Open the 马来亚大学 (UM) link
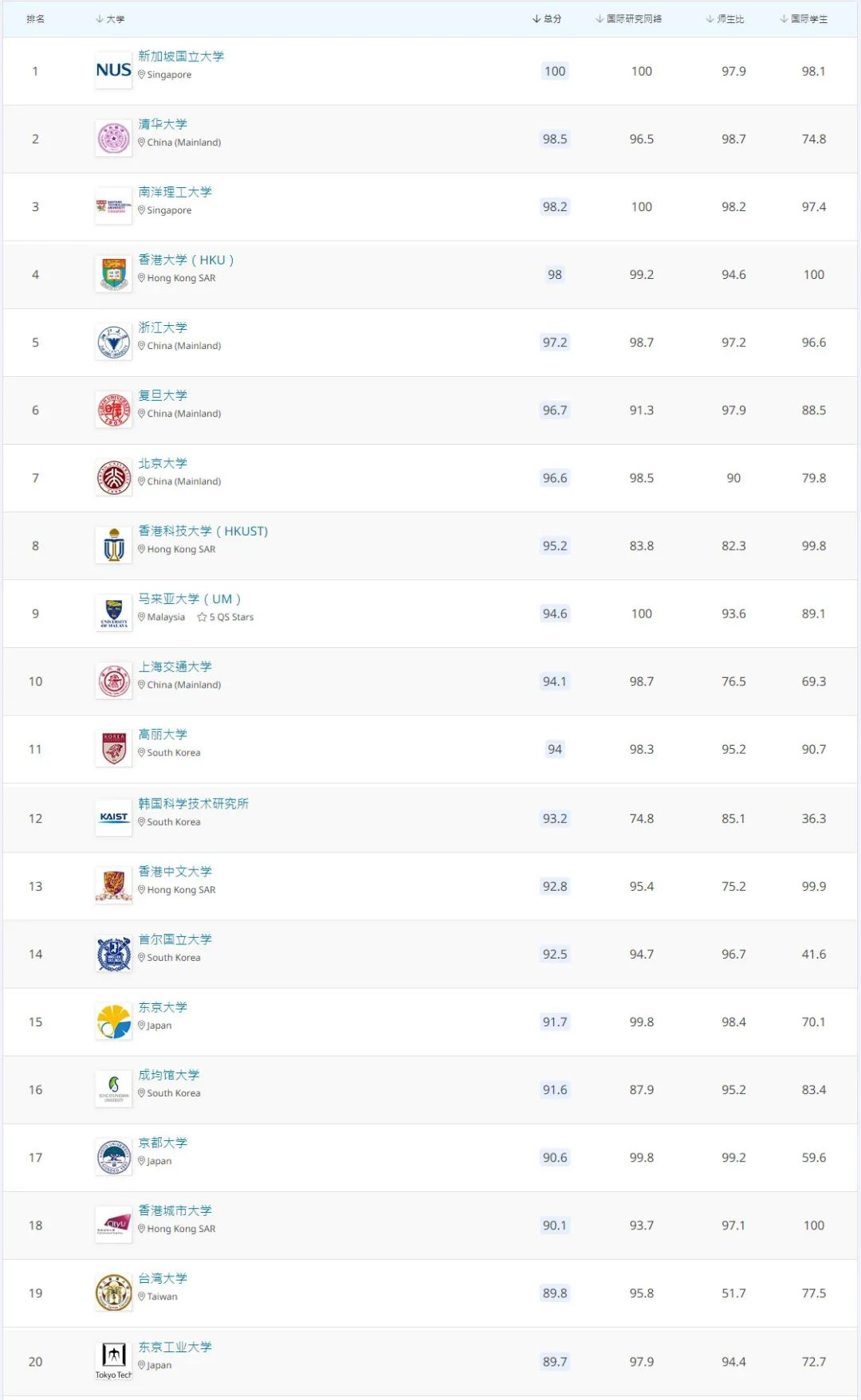This screenshot has width=861, height=1400. [189, 599]
